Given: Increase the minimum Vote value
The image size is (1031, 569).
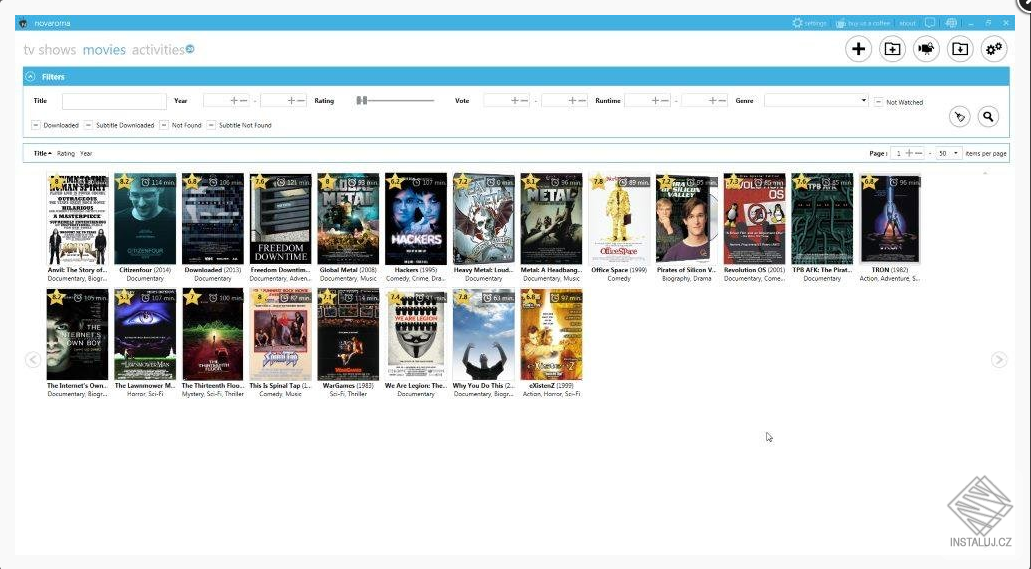Looking at the screenshot, I should coord(515,101).
